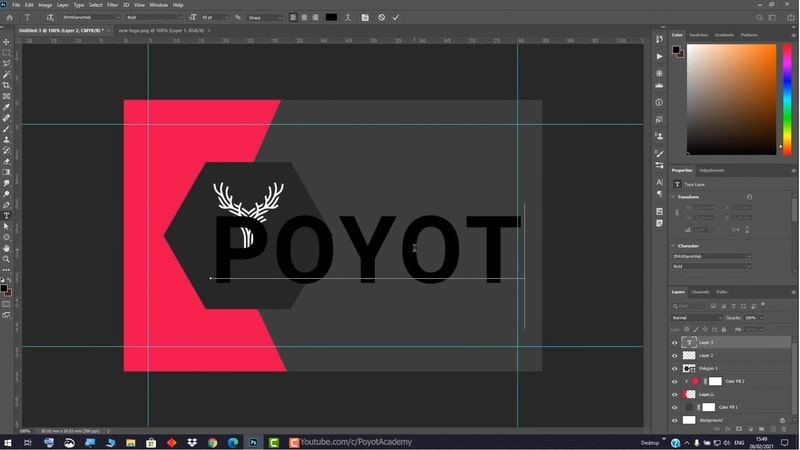Click the Crop tool
Viewport: 800px width, 450px height.
coord(7,85)
